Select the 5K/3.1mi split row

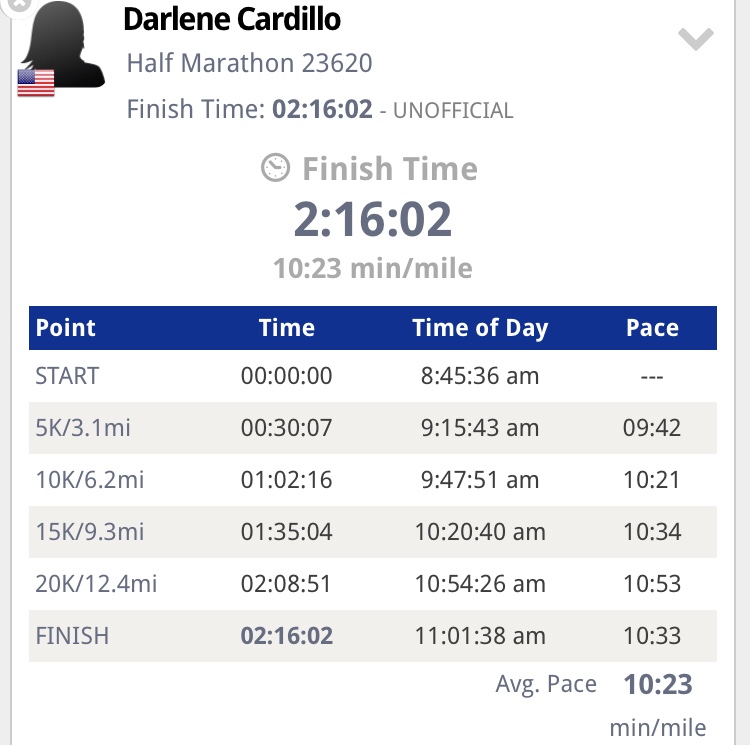coord(372,428)
